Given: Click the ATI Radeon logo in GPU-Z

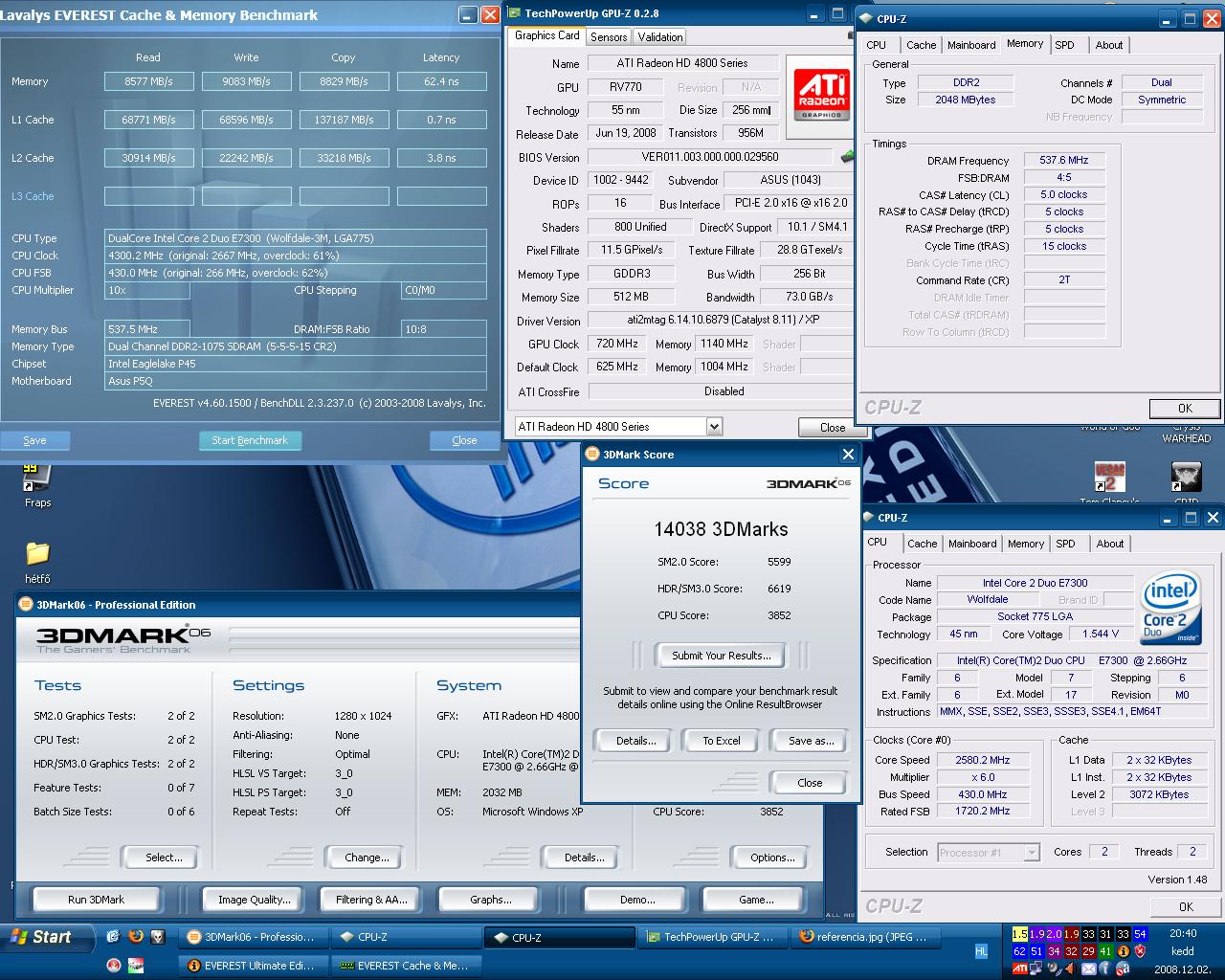Looking at the screenshot, I should 822,95.
